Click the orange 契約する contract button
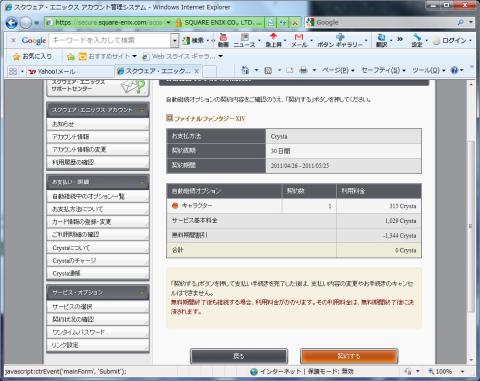 pos(349,356)
